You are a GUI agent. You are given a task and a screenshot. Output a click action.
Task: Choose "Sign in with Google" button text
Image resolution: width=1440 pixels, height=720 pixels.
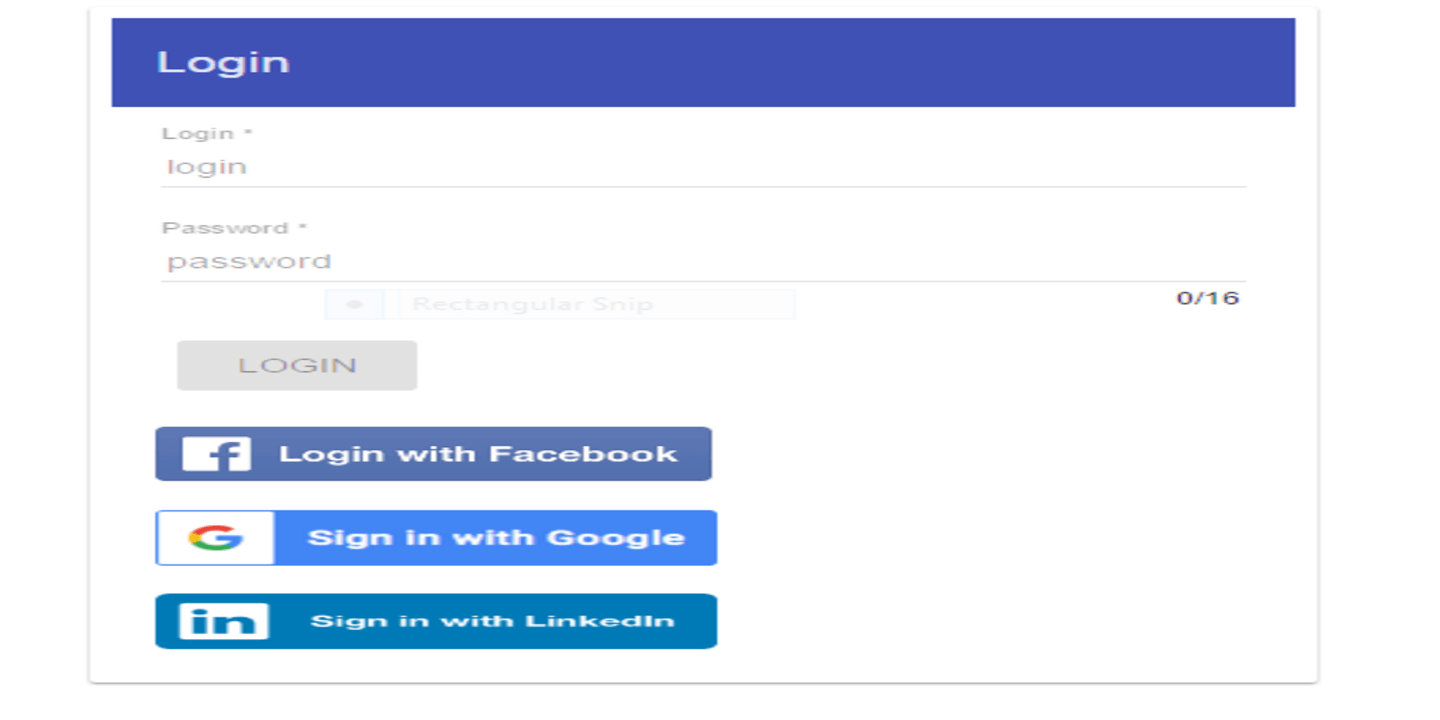coord(496,538)
